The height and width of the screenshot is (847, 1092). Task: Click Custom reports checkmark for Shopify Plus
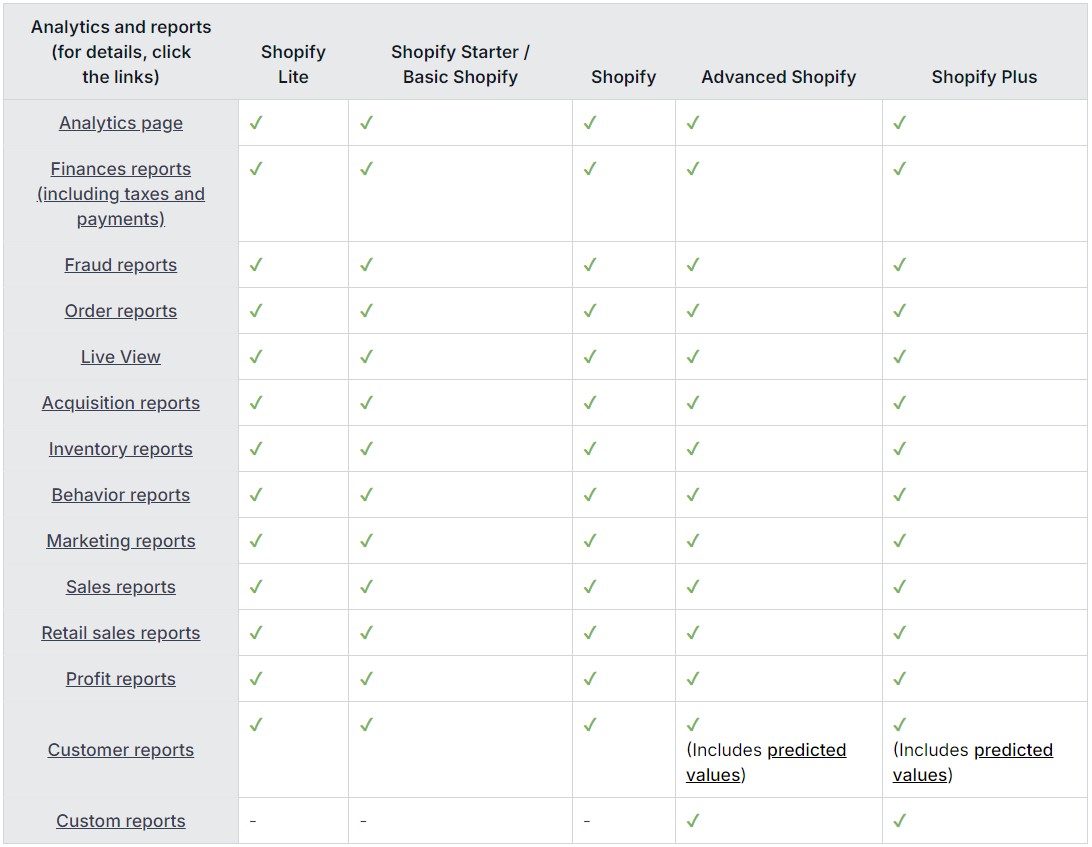tap(900, 821)
